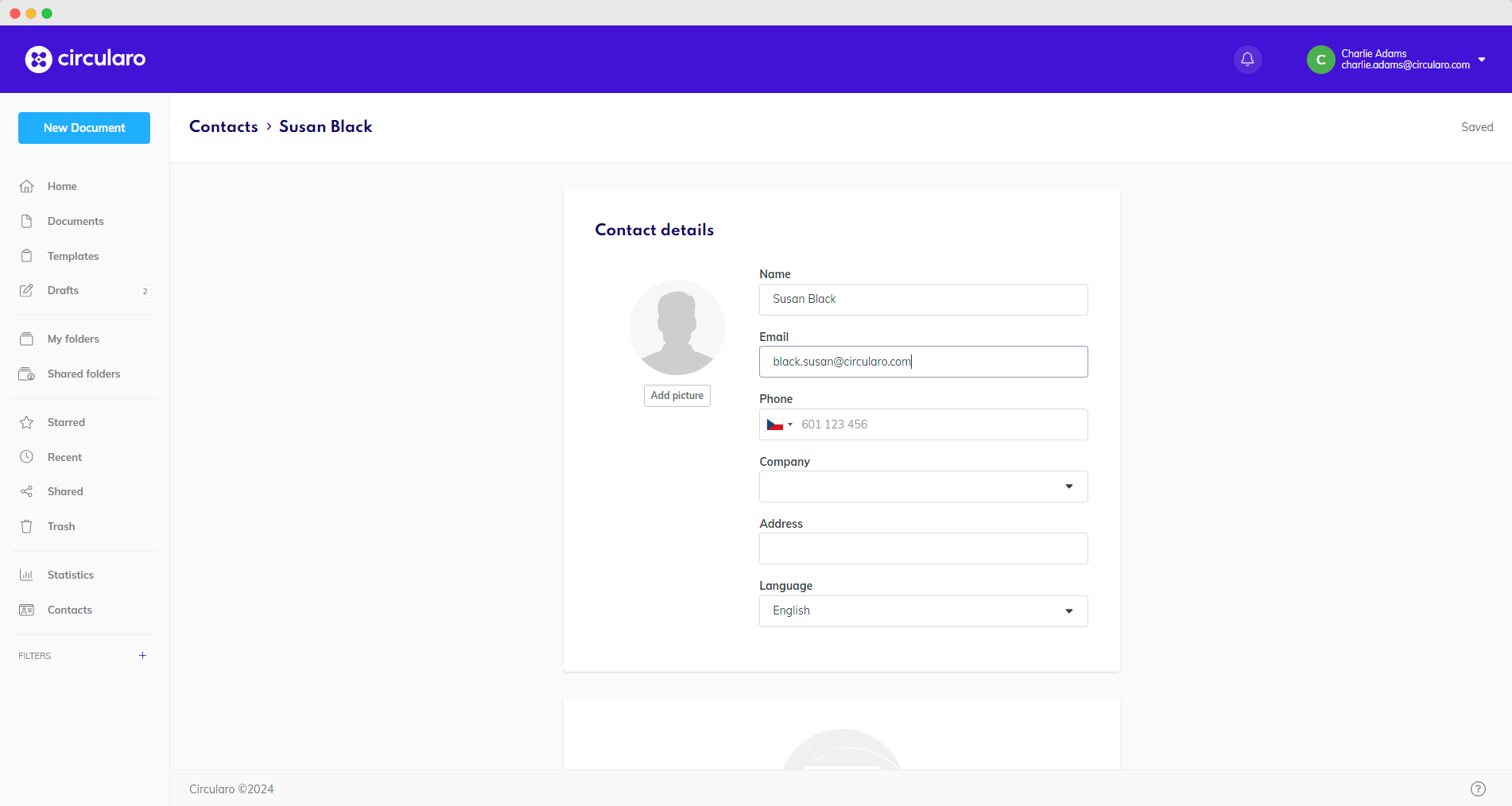The image size is (1512, 806).
Task: Change phone country via the flag dropdown
Action: pyautogui.click(x=779, y=424)
